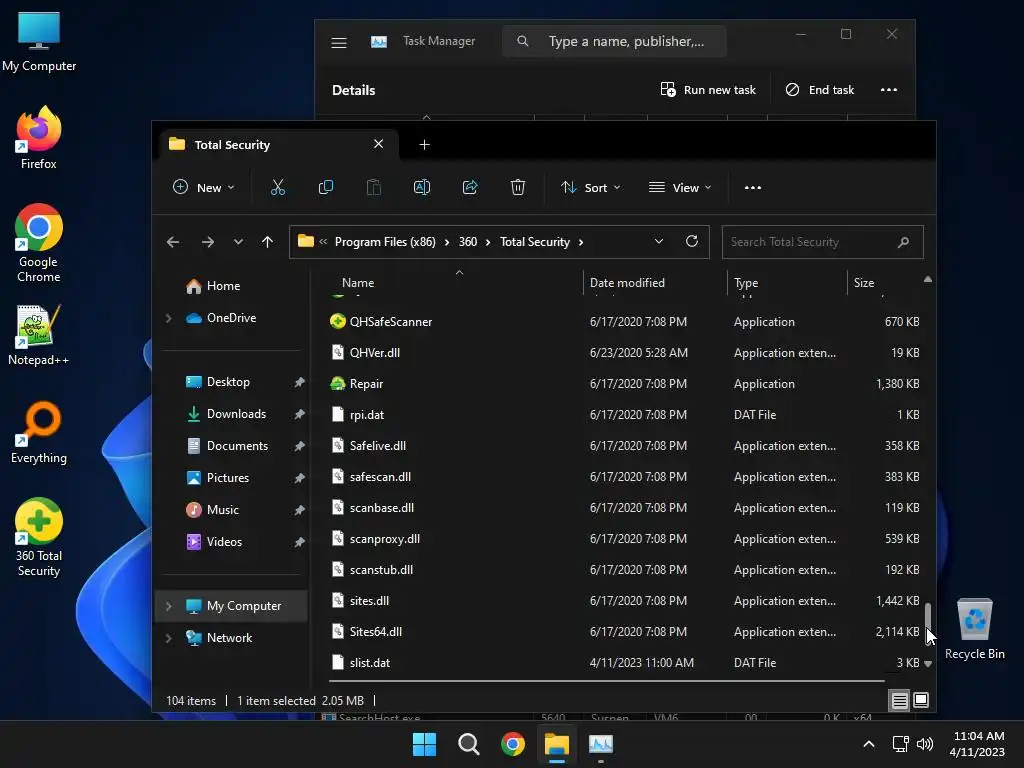Image resolution: width=1024 pixels, height=768 pixels.
Task: Add a new Explorer tab
Action: [424, 144]
